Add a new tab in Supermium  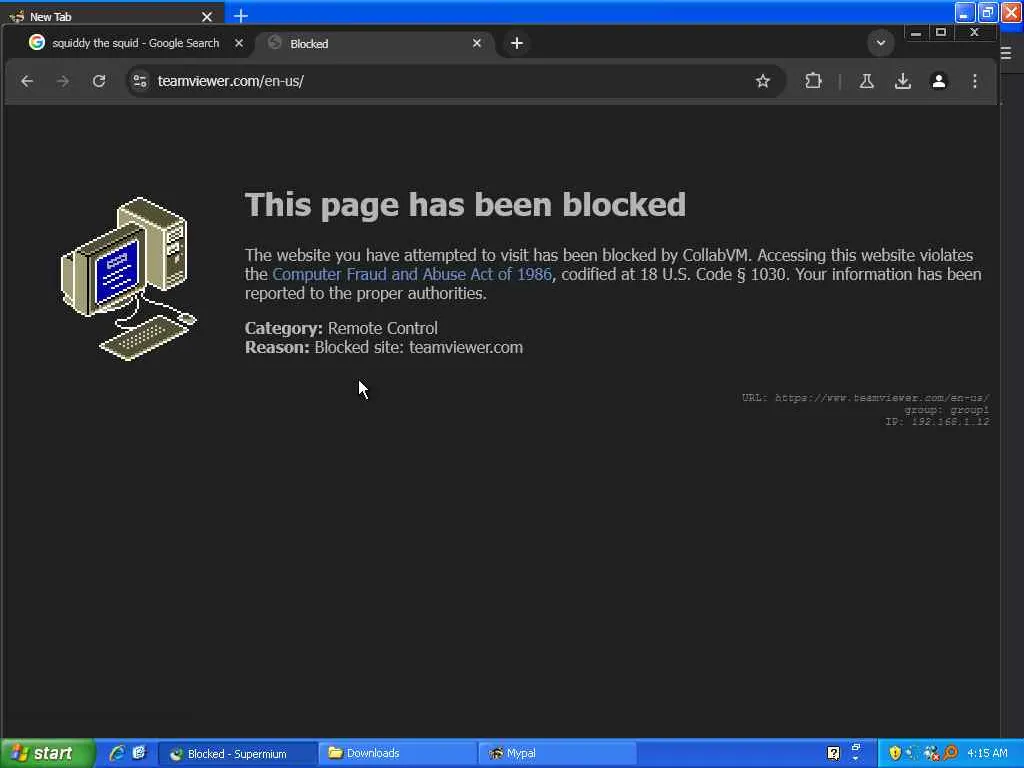pyautogui.click(x=517, y=43)
